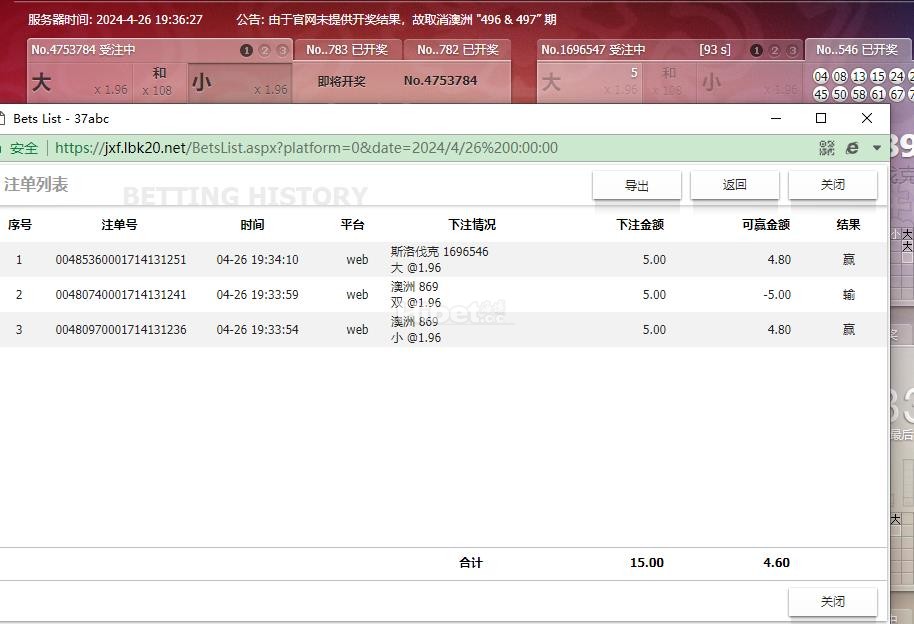Switch to the No..783 已开奖 tab
Image resolution: width=914 pixels, height=624 pixels.
tap(347, 50)
